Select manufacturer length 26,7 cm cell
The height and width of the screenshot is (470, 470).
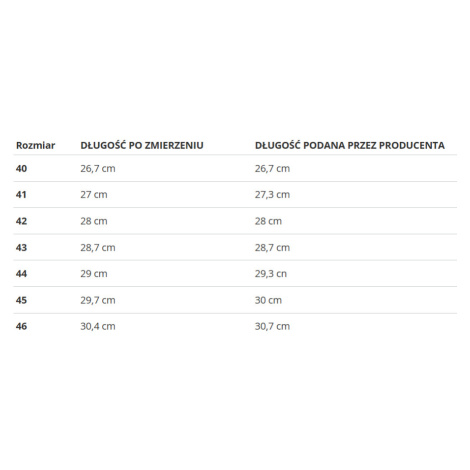272,169
